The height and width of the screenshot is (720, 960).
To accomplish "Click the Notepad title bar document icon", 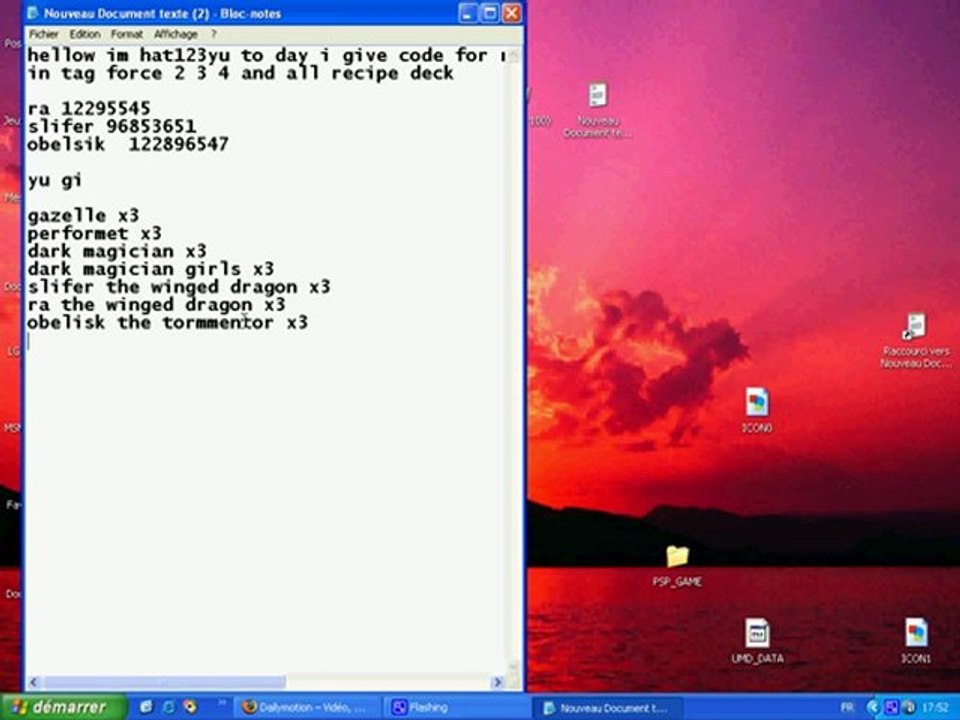I will point(33,12).
